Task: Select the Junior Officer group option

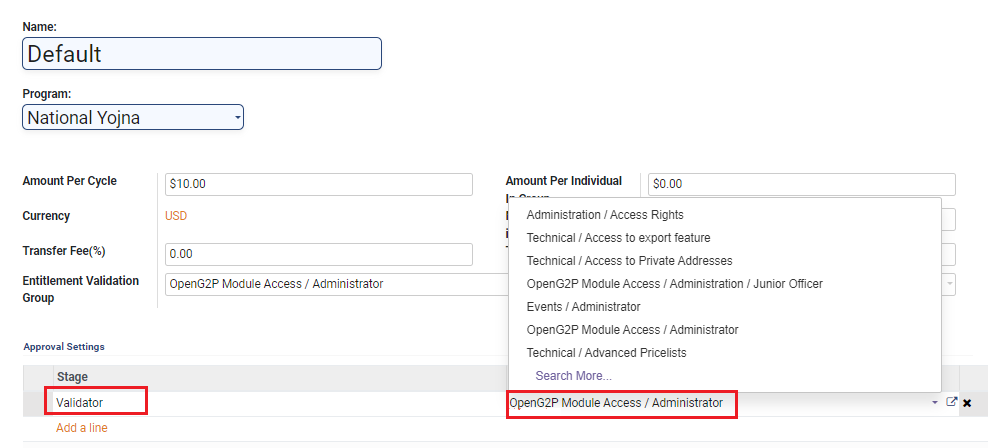Action: pos(674,284)
